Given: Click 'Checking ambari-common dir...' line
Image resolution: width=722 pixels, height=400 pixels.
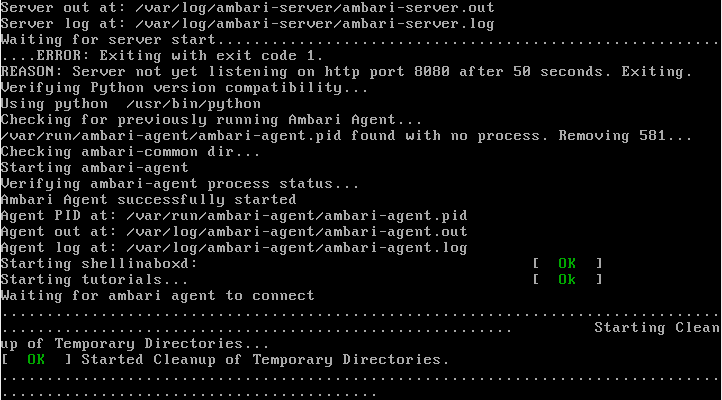Looking at the screenshot, I should (130, 151).
